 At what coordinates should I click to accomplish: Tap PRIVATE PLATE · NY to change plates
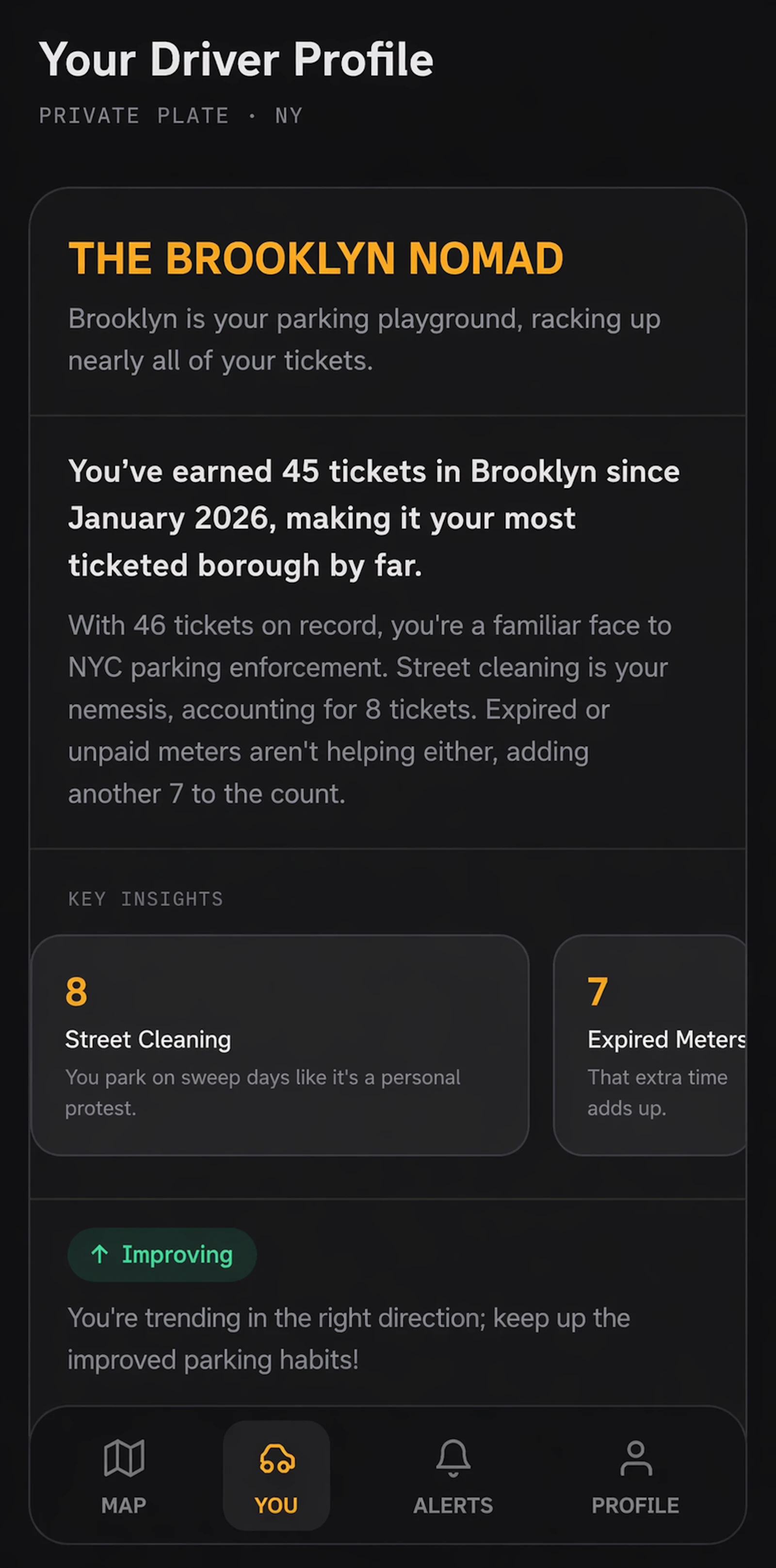point(171,116)
